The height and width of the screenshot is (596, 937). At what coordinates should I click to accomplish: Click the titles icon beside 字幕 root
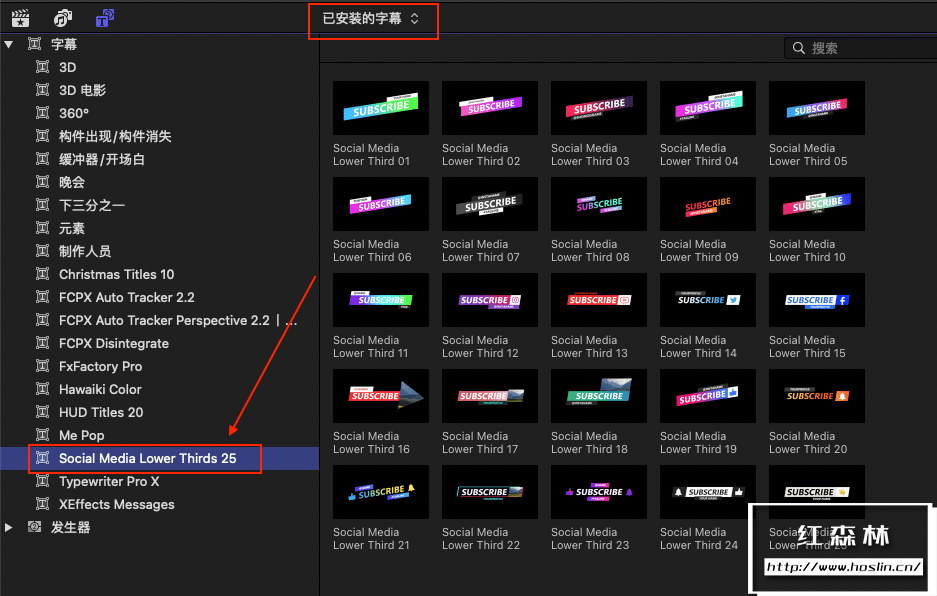35,44
